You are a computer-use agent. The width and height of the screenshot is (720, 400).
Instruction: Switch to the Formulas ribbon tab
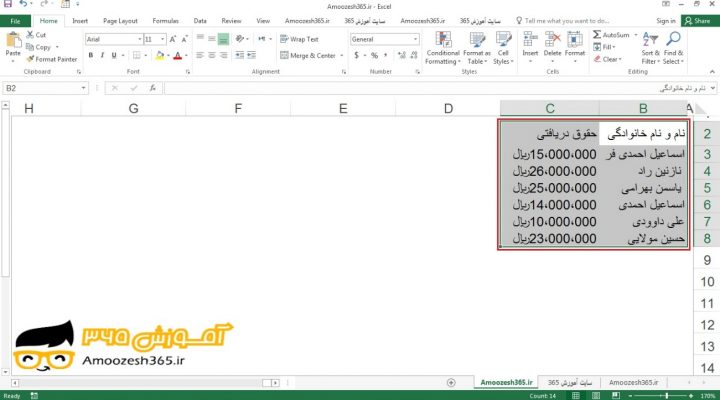pyautogui.click(x=165, y=21)
